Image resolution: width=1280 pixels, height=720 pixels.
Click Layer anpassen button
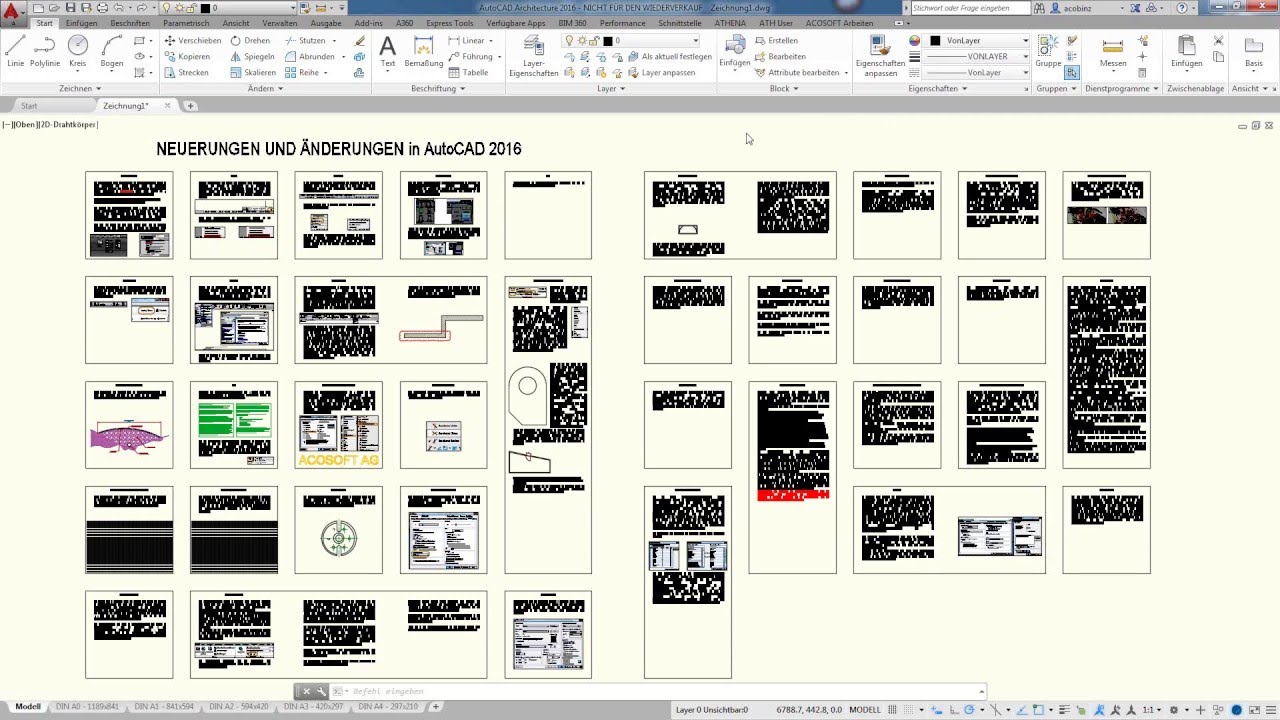[661, 73]
